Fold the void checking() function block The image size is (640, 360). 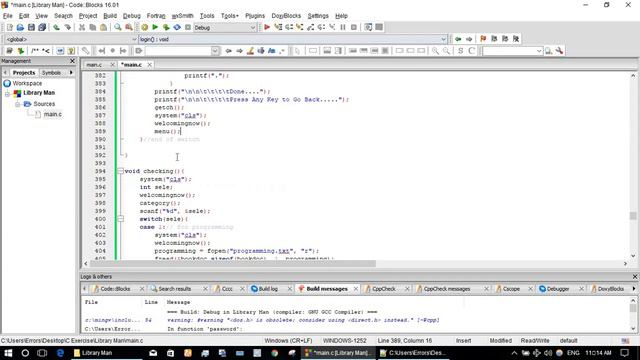[x=120, y=171]
